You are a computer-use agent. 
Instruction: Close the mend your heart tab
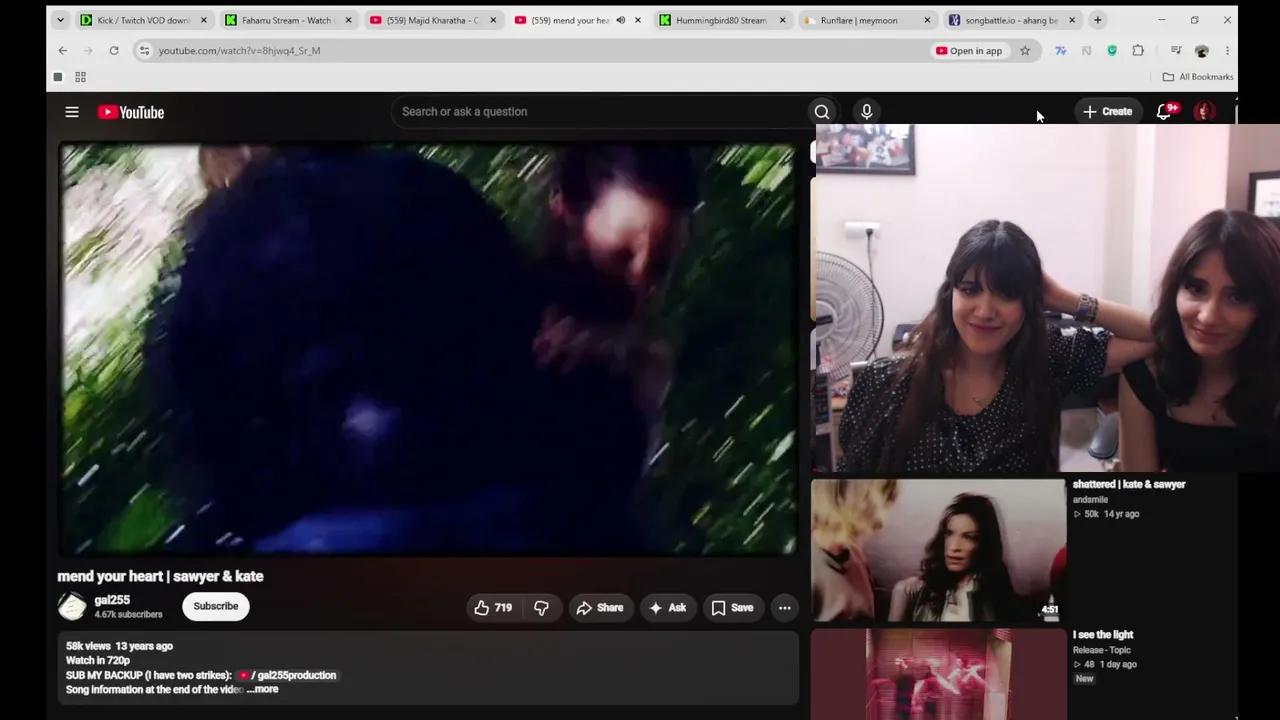(x=638, y=20)
